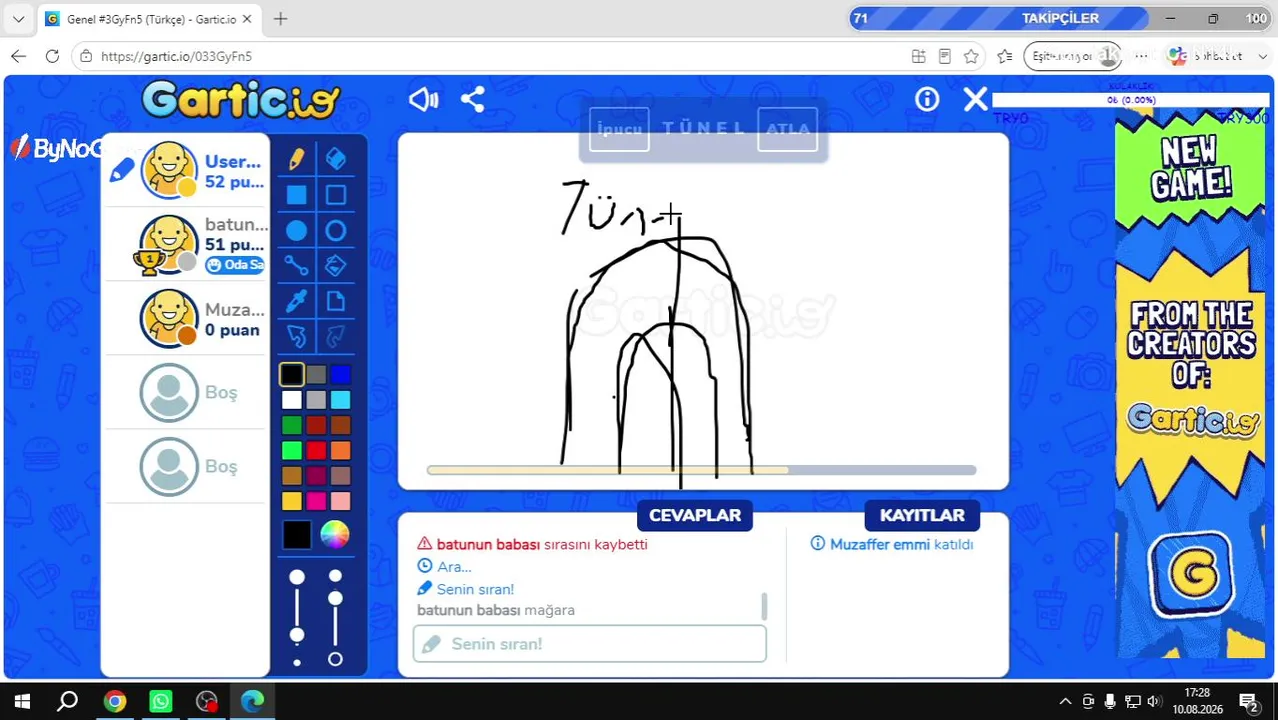Pick the blue color swatch
The height and width of the screenshot is (720, 1278).
341,374
